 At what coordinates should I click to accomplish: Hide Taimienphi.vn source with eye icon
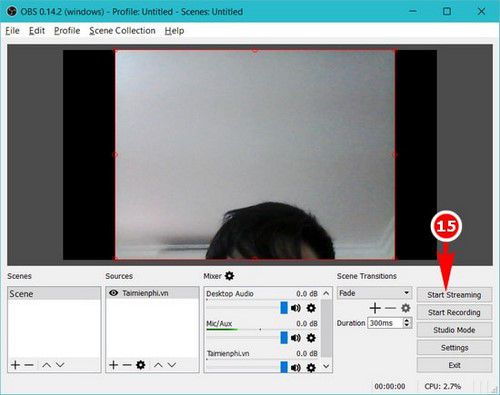click(113, 293)
